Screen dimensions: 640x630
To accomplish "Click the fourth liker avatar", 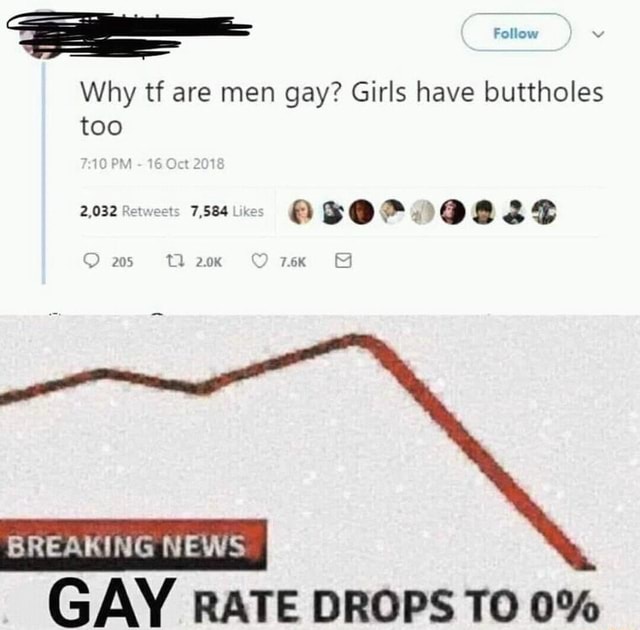I will point(392,212).
